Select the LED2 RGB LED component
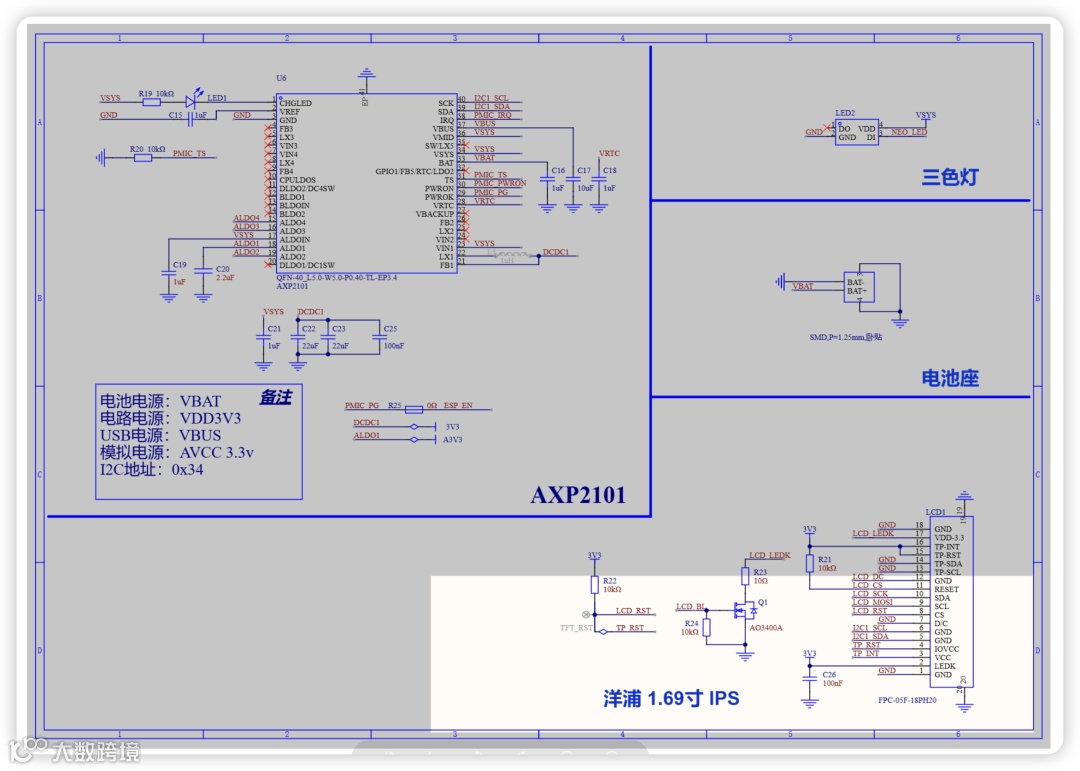 coord(856,132)
